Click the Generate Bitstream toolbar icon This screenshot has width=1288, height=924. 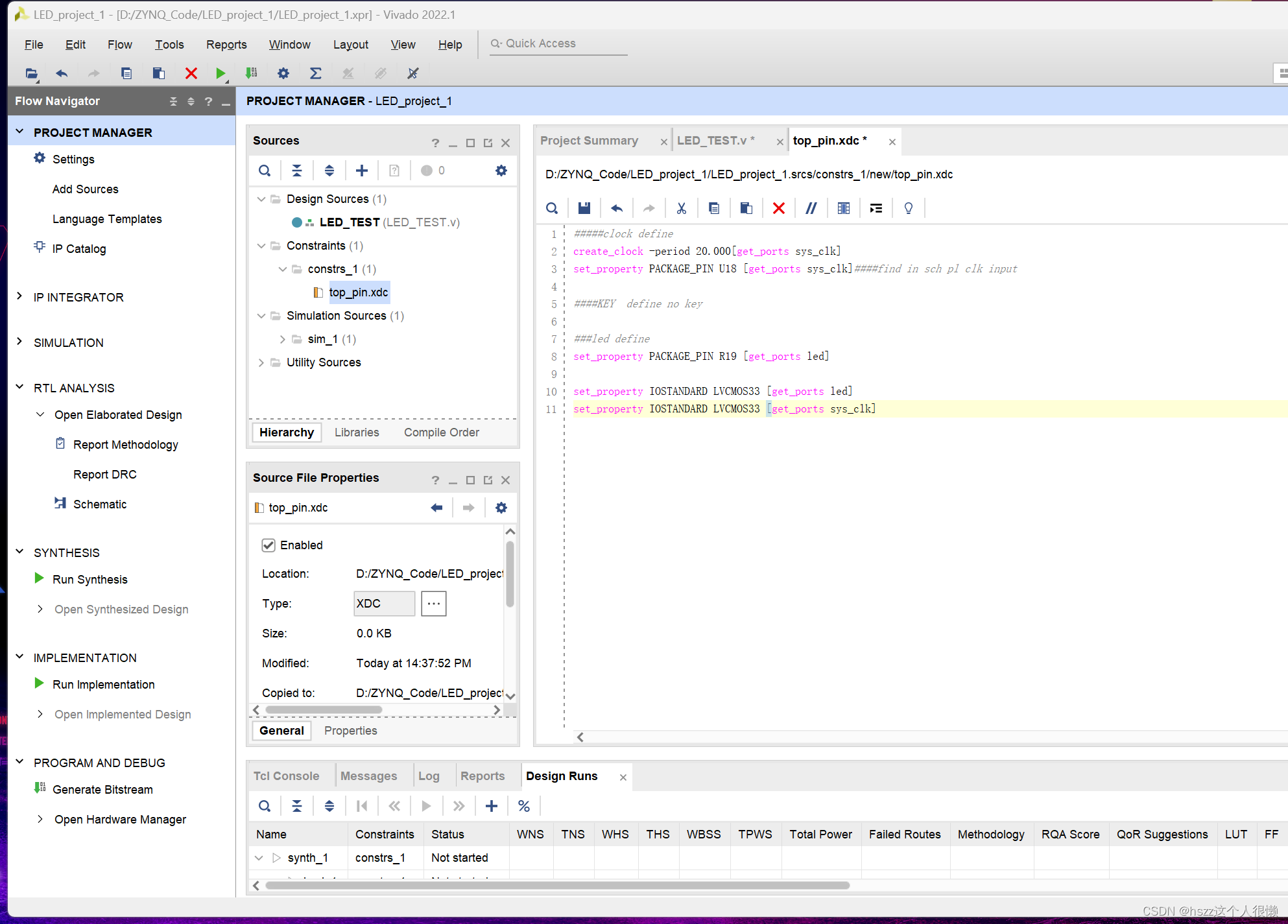(x=252, y=73)
